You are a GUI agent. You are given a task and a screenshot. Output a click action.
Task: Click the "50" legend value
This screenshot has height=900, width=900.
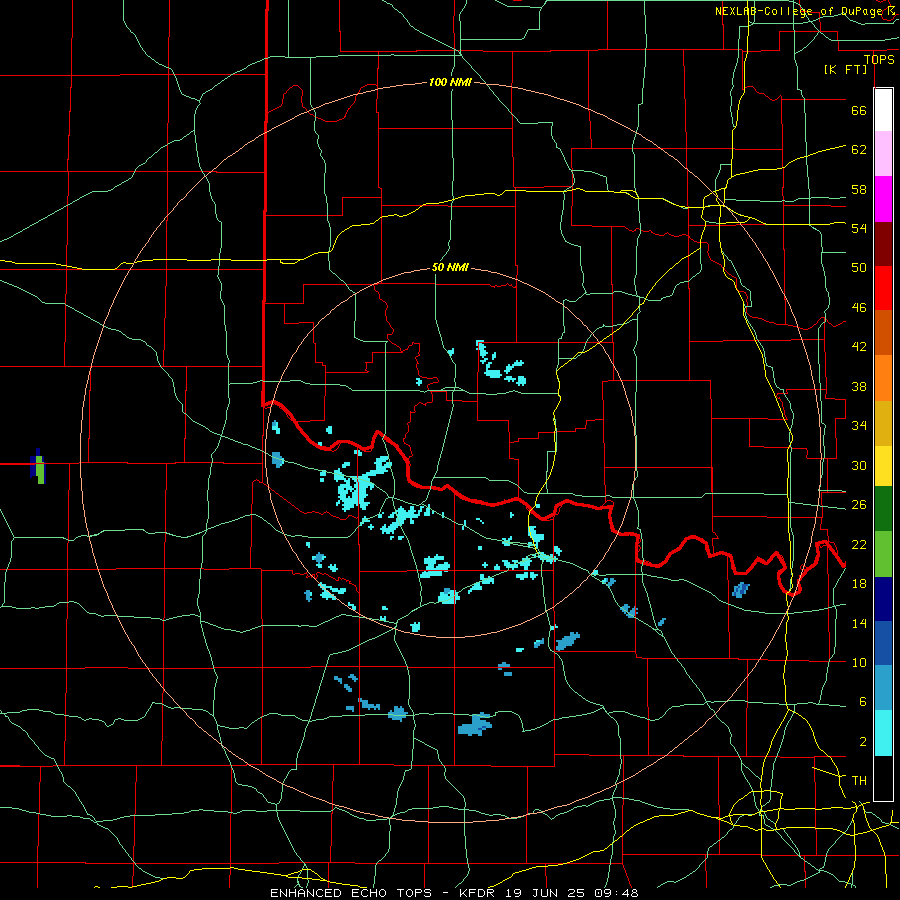(859, 267)
